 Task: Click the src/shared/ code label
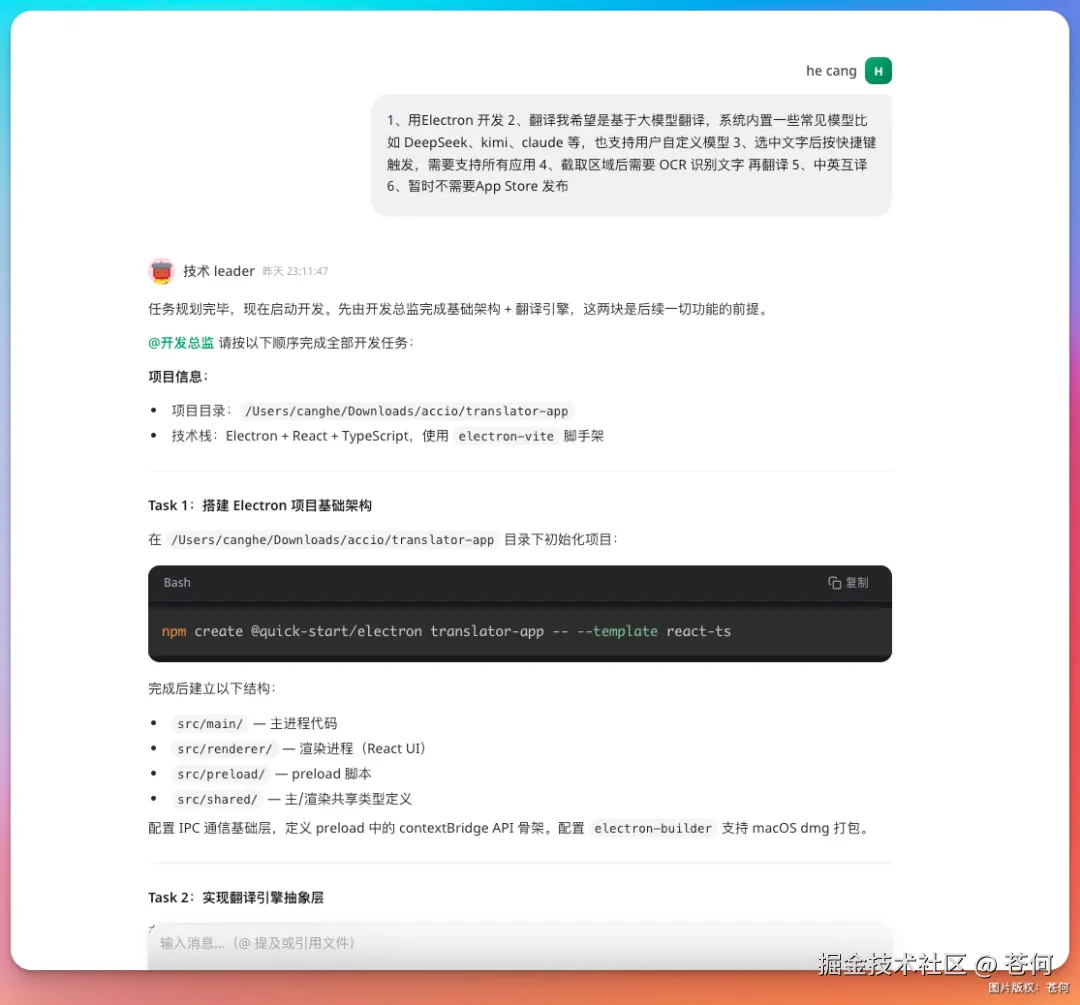coord(218,798)
